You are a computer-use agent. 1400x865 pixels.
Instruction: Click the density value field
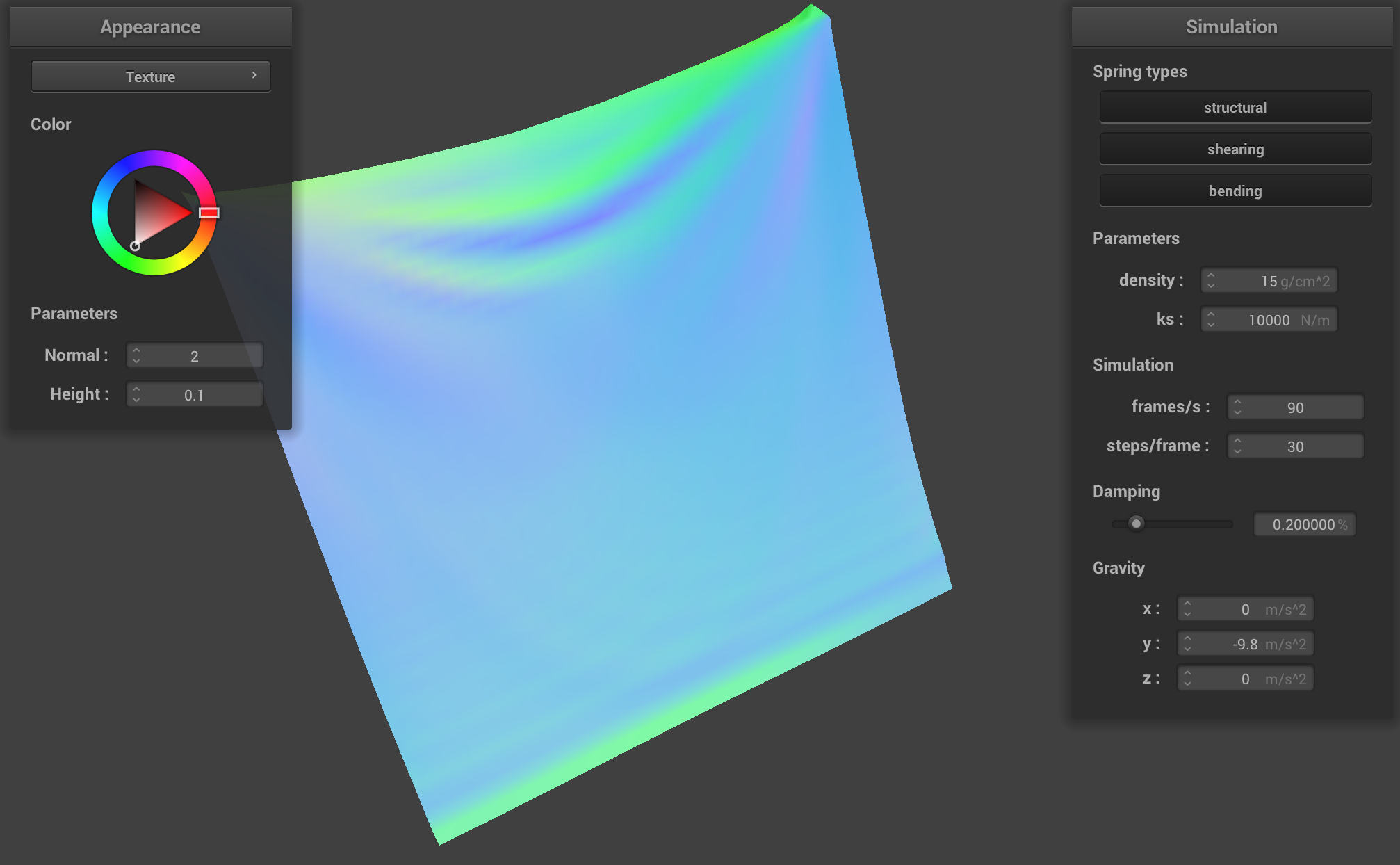point(1269,281)
